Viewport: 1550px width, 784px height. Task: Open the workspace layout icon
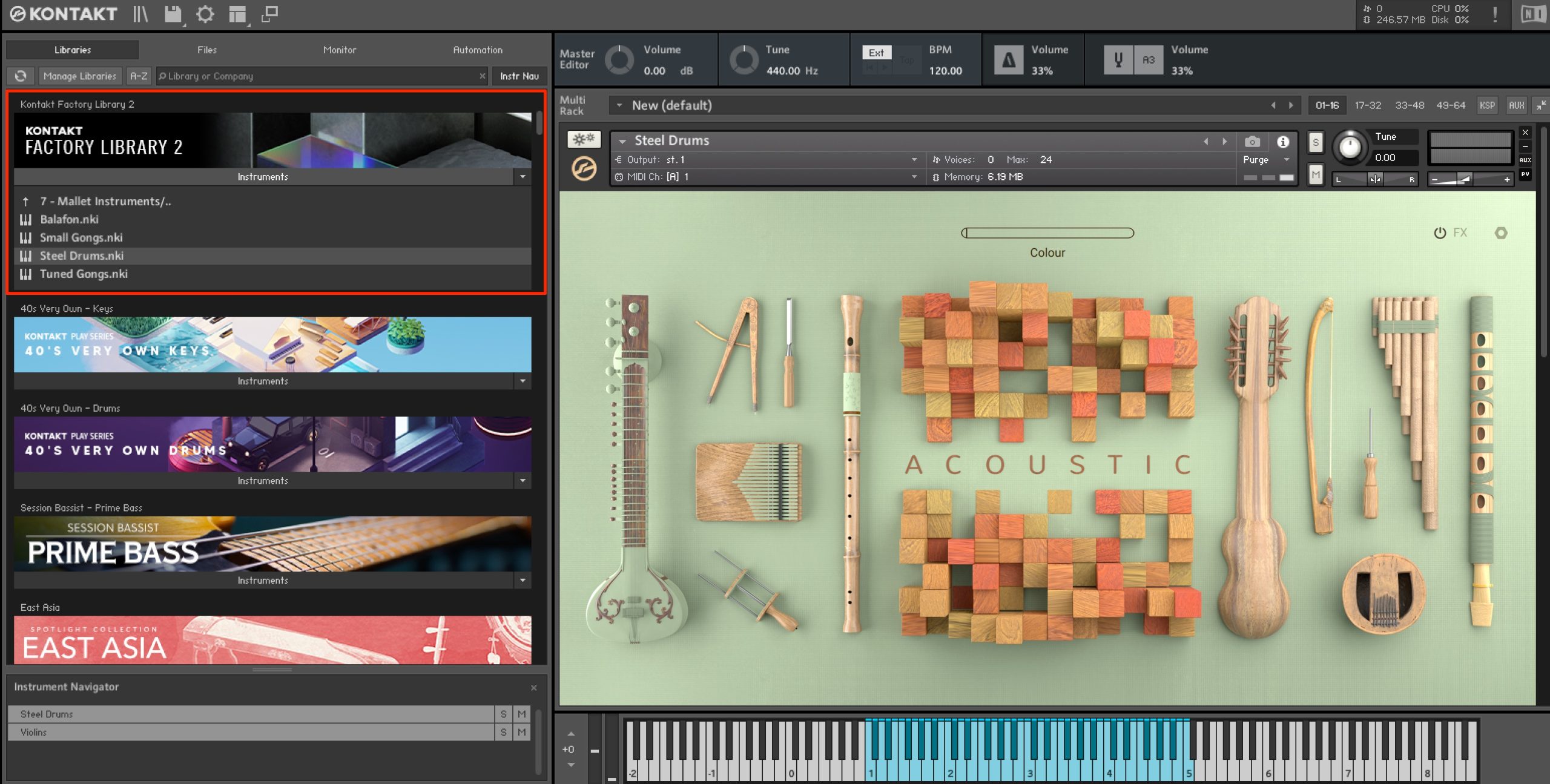(238, 14)
